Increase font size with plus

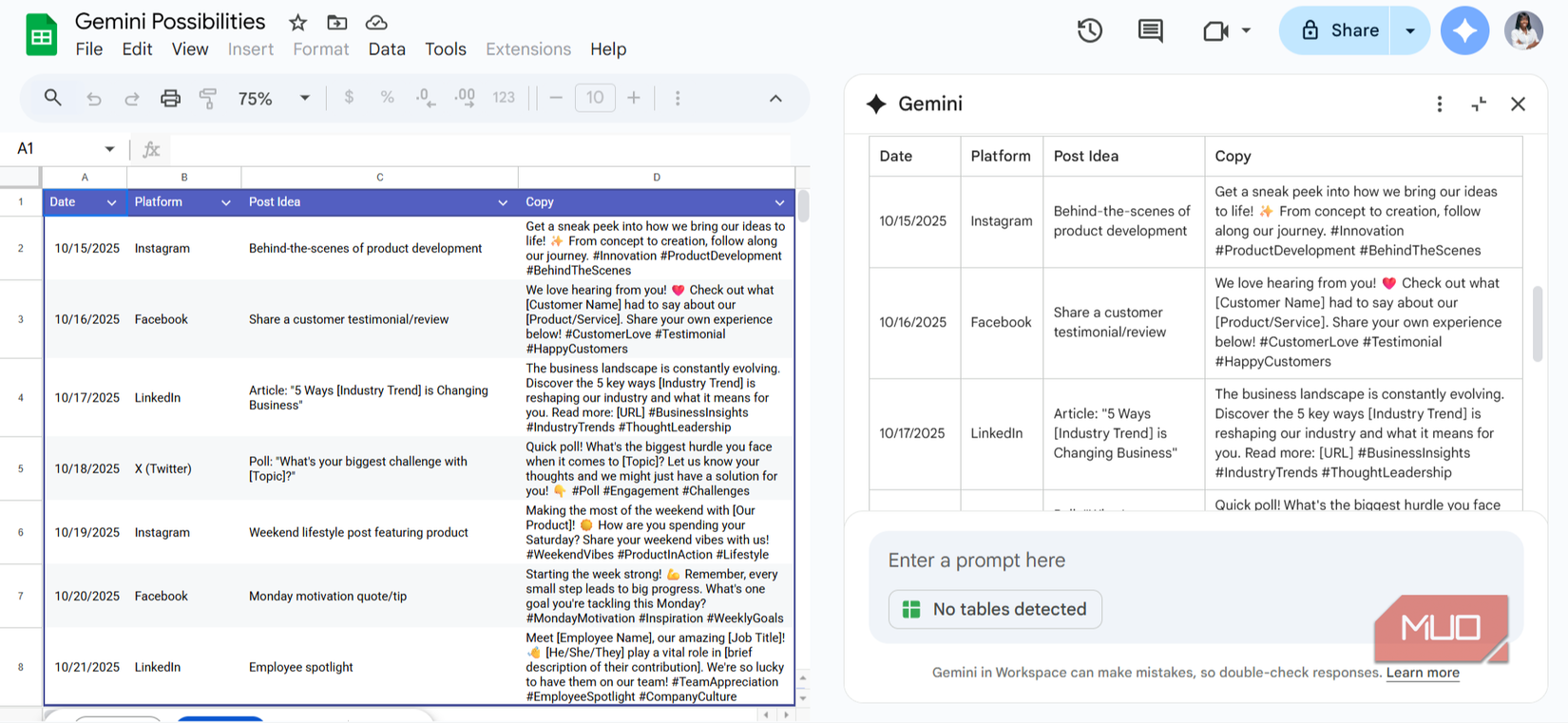pyautogui.click(x=634, y=97)
